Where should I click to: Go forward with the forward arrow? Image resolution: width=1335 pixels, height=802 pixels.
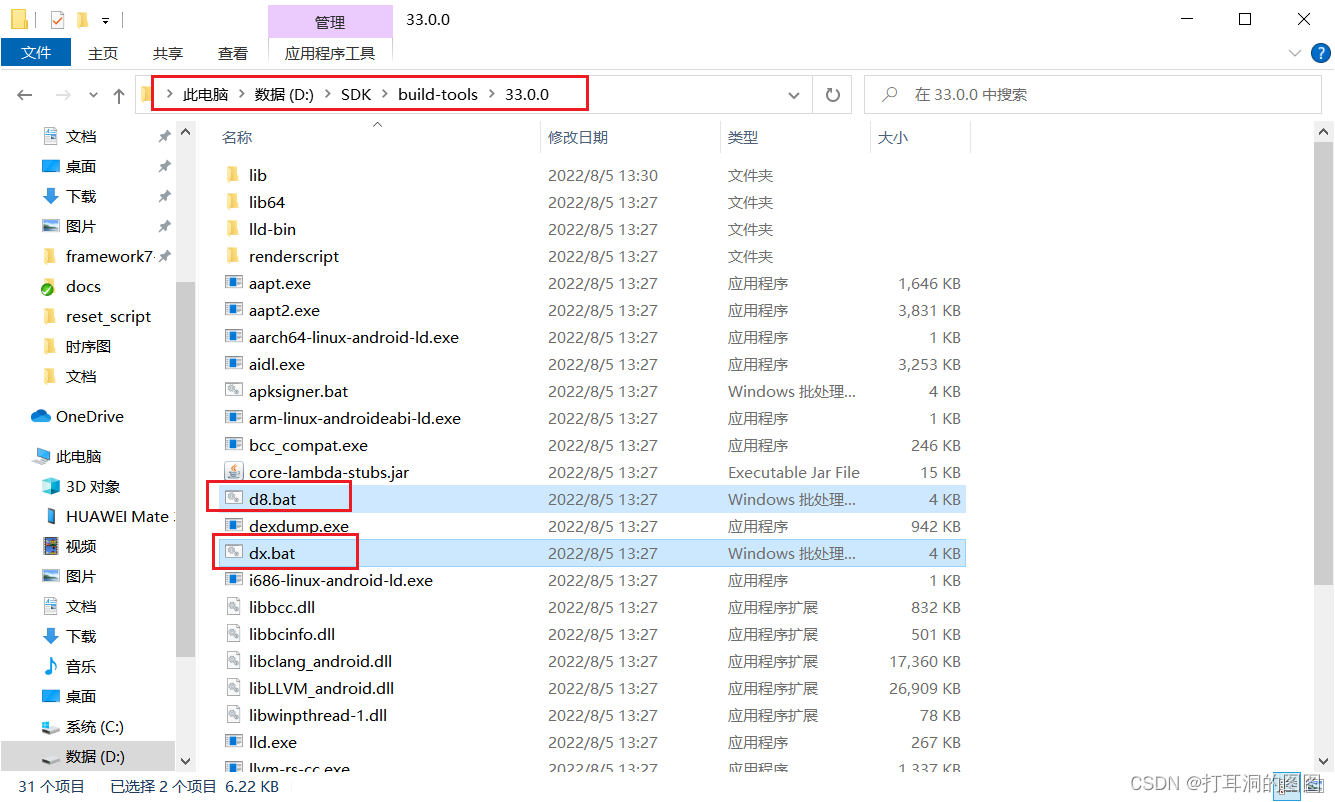point(63,95)
